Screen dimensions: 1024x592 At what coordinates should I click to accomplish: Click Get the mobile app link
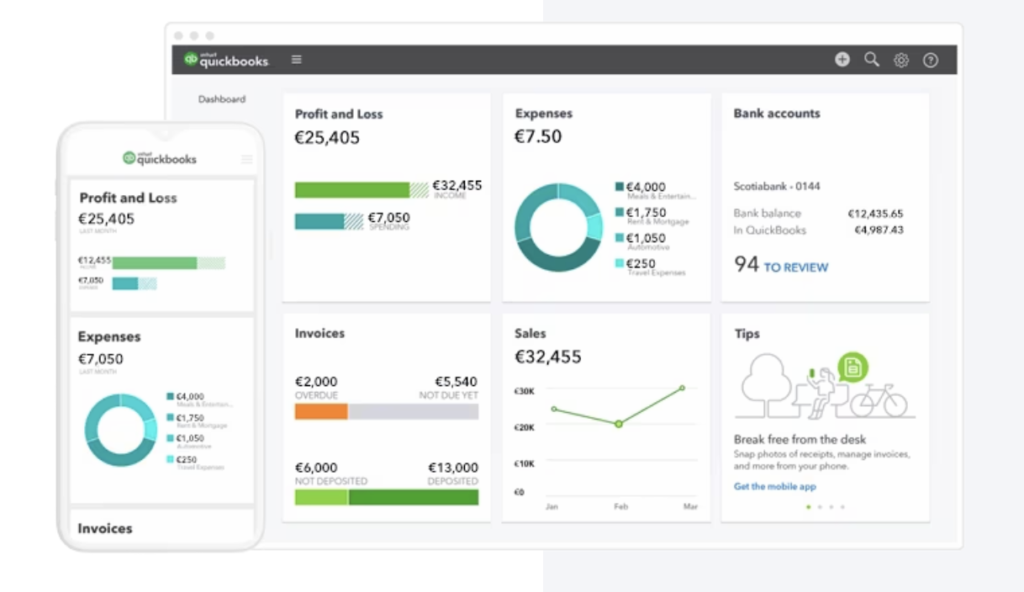tap(775, 486)
